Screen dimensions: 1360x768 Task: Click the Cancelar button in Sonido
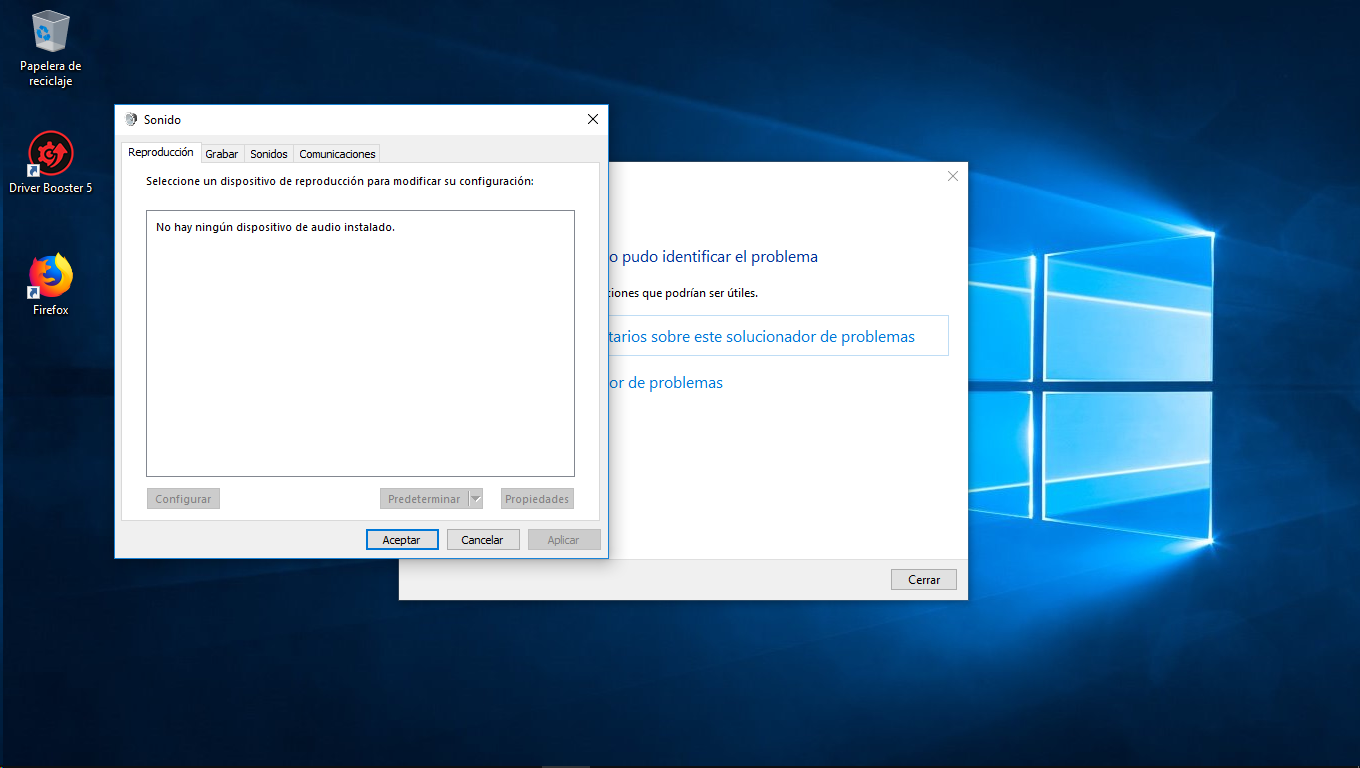482,540
